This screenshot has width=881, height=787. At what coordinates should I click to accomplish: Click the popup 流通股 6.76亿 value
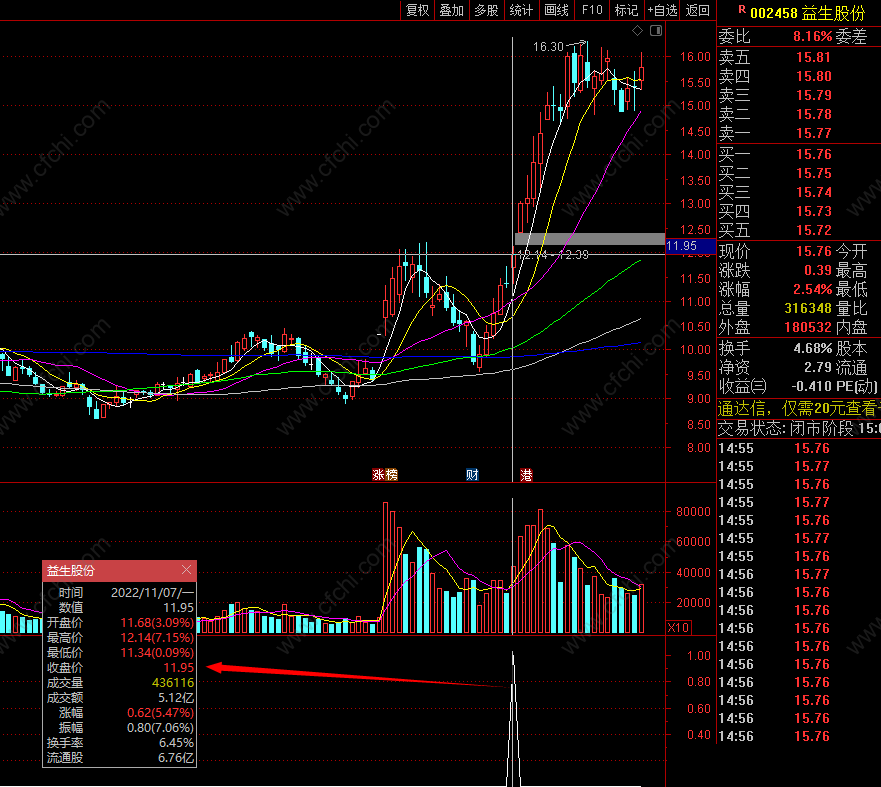click(x=176, y=758)
